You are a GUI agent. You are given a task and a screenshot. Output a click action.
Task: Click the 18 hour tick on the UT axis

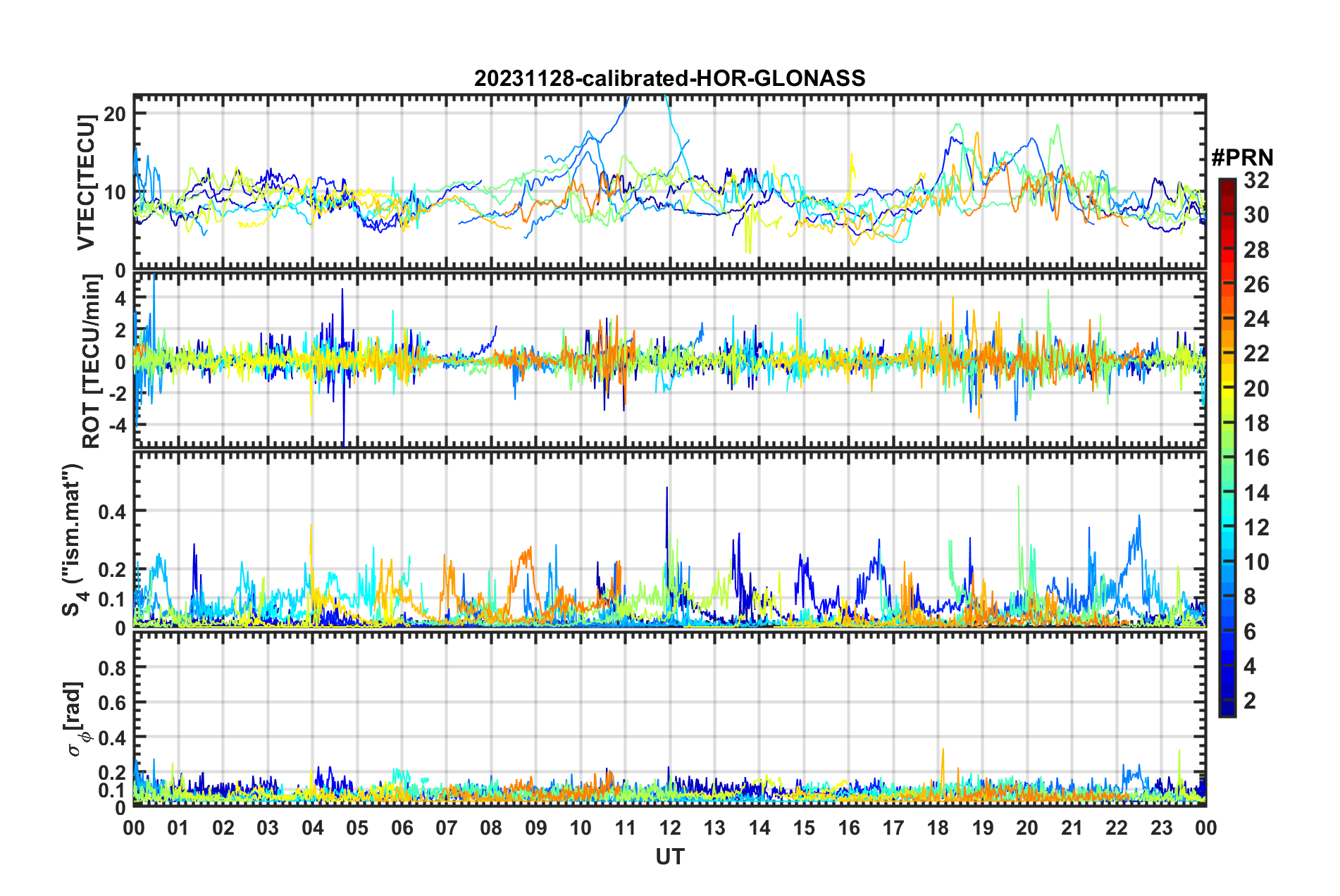coord(938,828)
